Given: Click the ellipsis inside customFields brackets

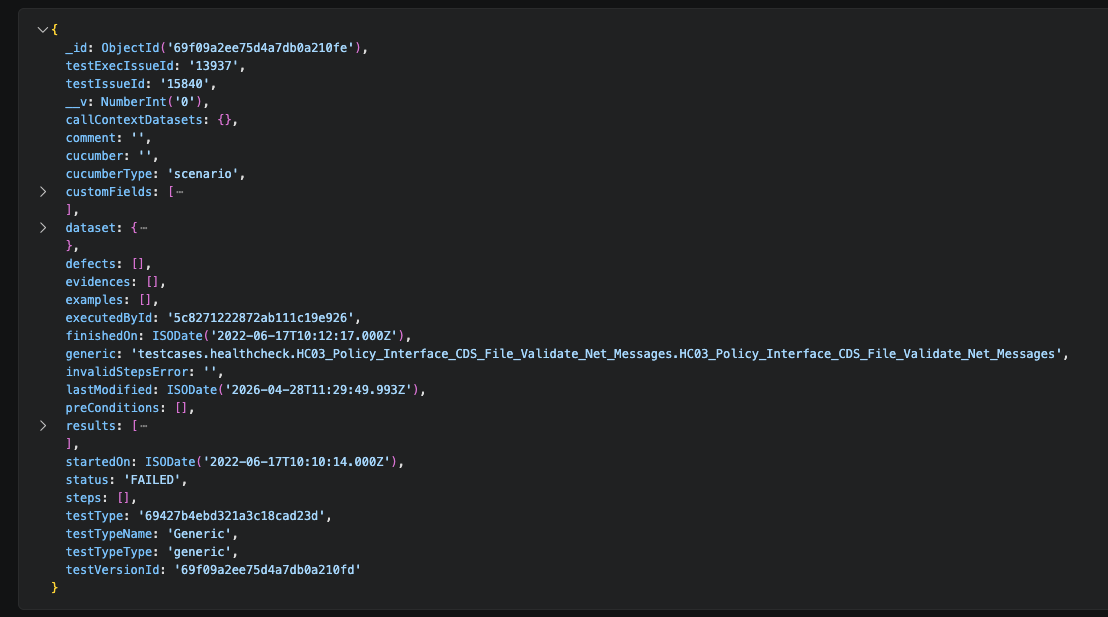Looking at the screenshot, I should (x=179, y=191).
